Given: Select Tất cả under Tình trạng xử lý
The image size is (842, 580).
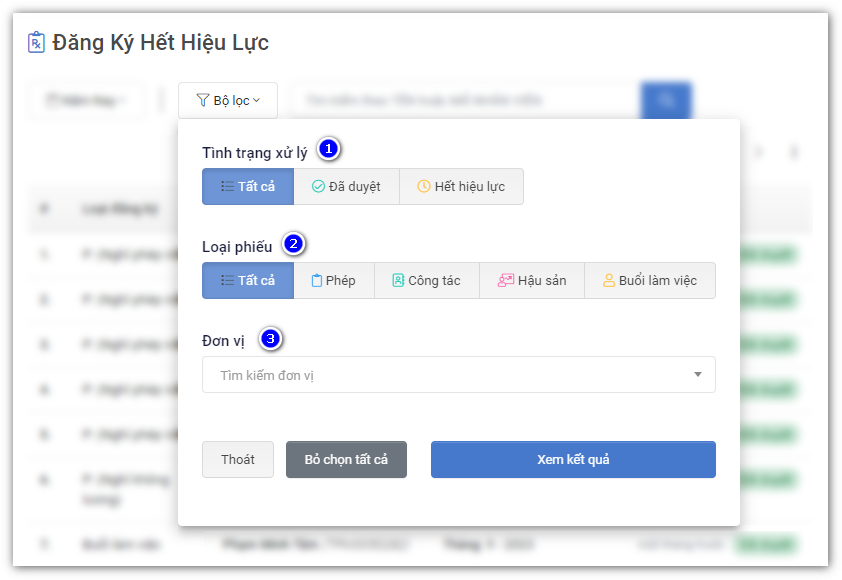Looking at the screenshot, I should pyautogui.click(x=248, y=186).
